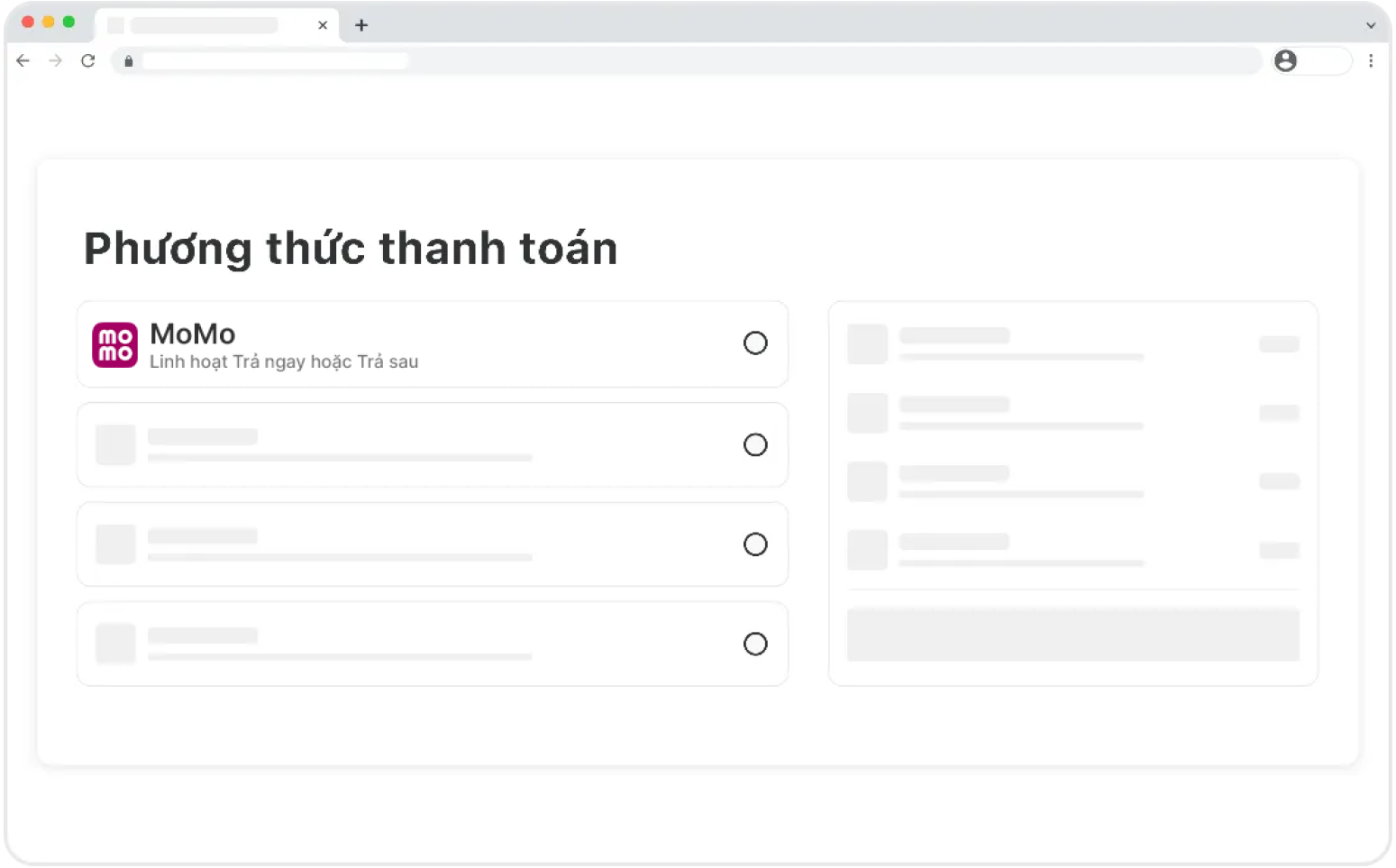This screenshot has width=1396, height=868.
Task: Open the three-dot browser menu
Action: [x=1371, y=60]
